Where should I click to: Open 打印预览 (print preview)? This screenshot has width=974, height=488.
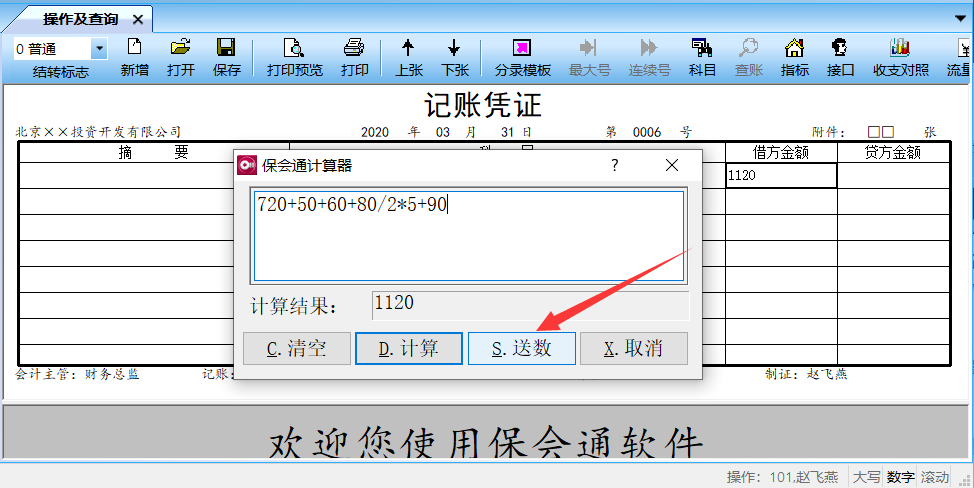(x=294, y=57)
